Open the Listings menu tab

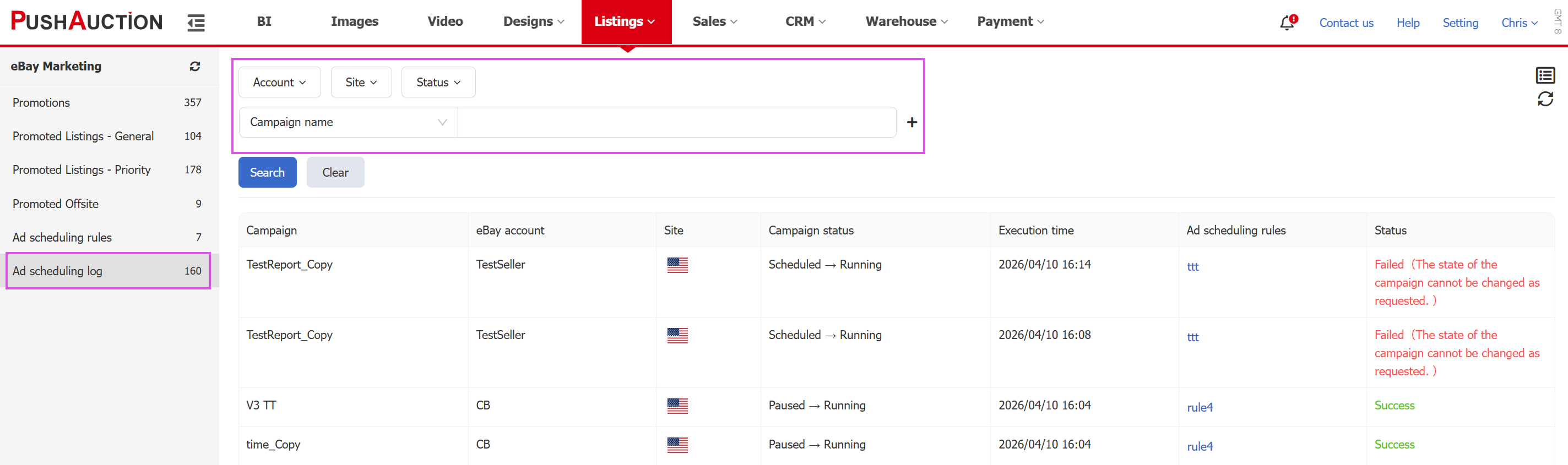pyautogui.click(x=626, y=21)
